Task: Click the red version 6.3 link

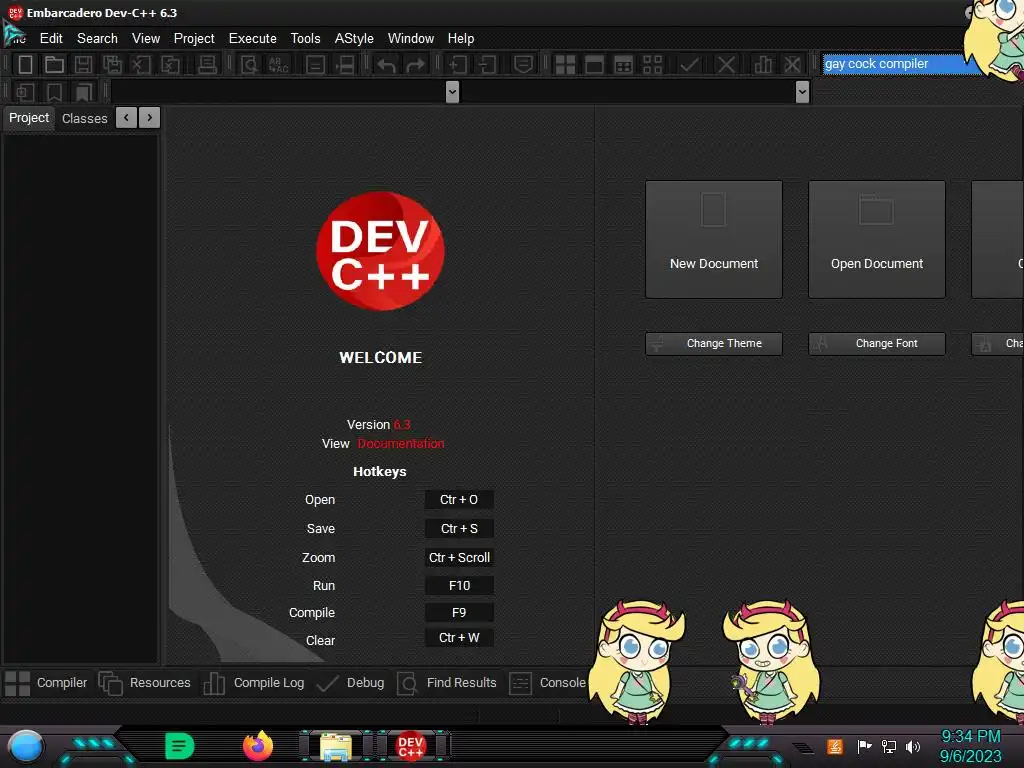Action: (402, 424)
